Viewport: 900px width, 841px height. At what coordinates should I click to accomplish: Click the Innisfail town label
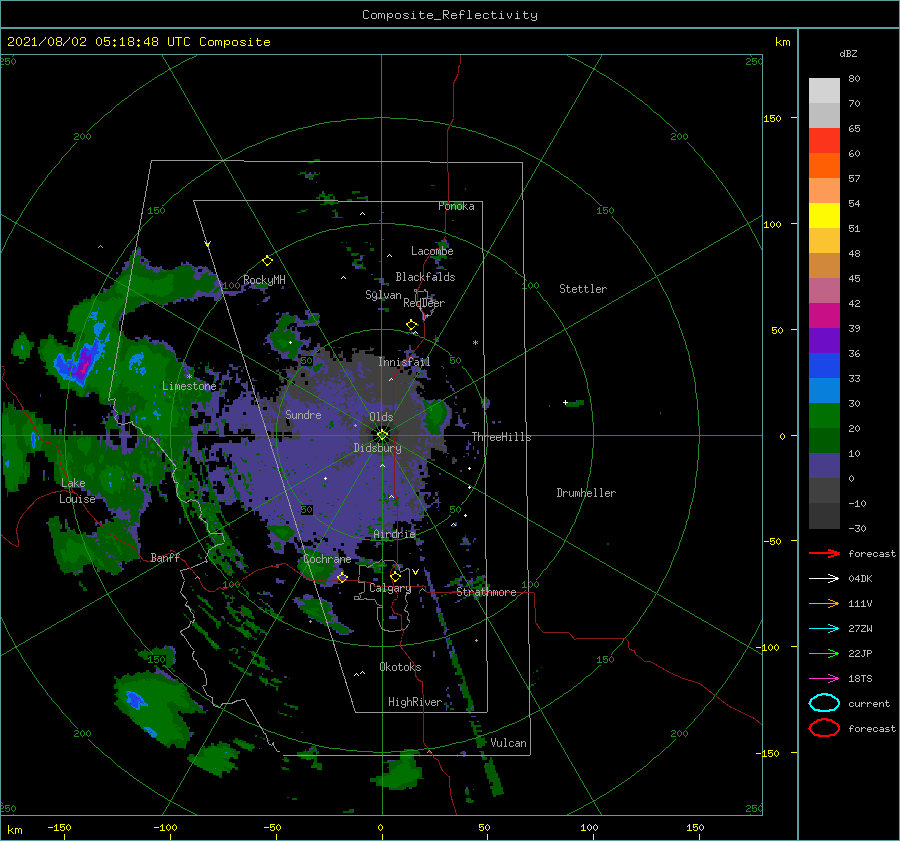tap(404, 362)
